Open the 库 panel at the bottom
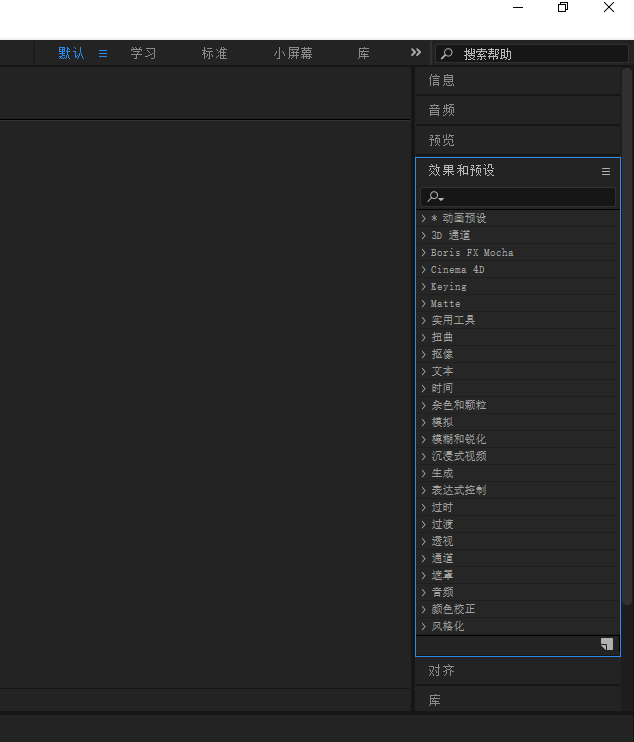634x742 pixels. coord(435,700)
